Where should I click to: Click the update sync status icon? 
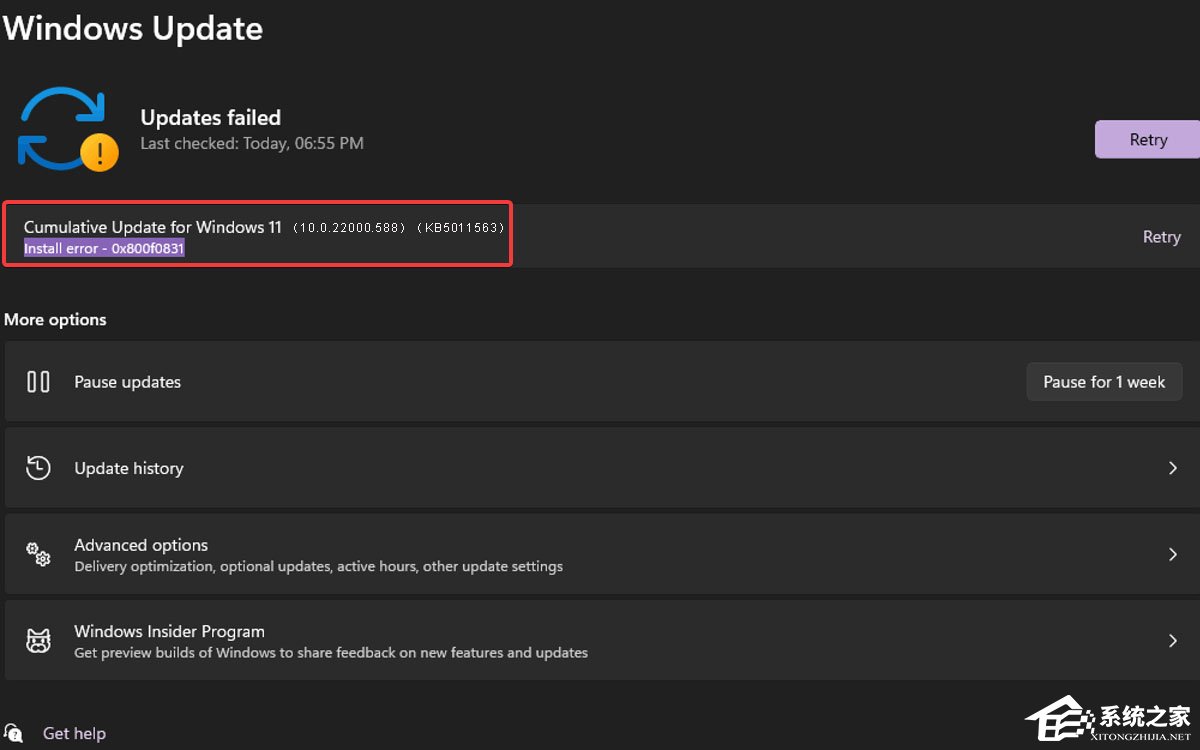coord(67,129)
